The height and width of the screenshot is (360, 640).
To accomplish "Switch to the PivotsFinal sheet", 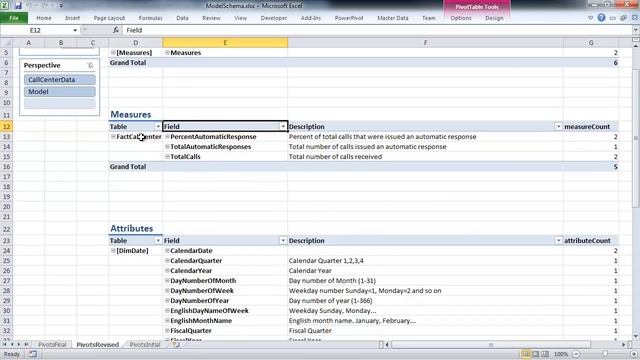I will (x=52, y=344).
